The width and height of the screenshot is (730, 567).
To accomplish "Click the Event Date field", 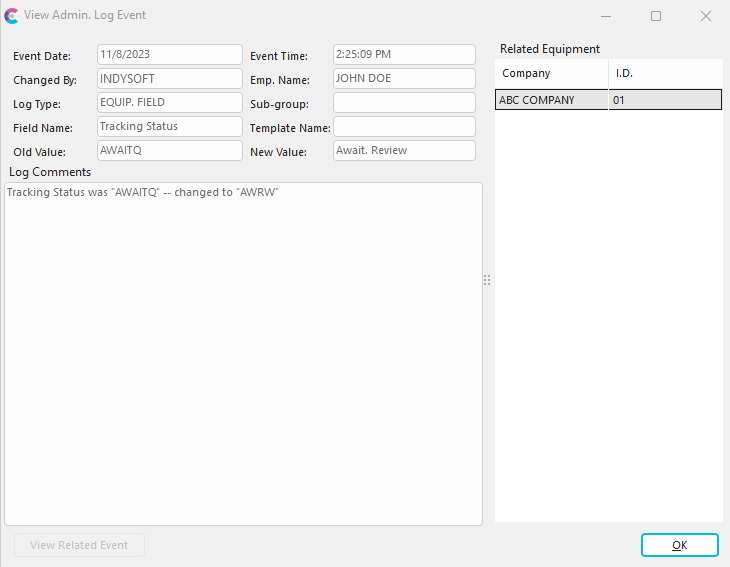I will point(169,55).
